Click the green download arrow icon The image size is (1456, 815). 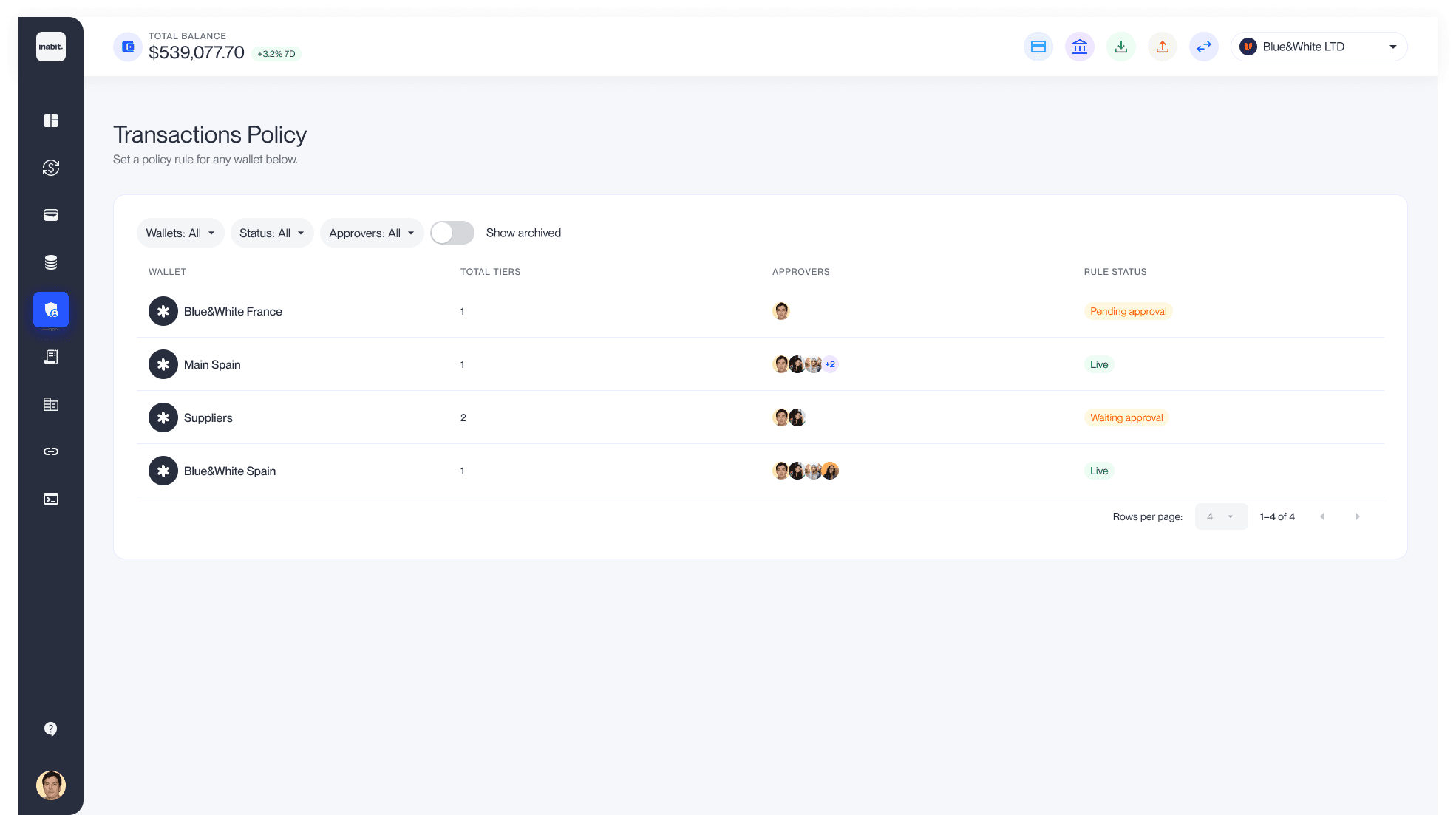(x=1121, y=47)
